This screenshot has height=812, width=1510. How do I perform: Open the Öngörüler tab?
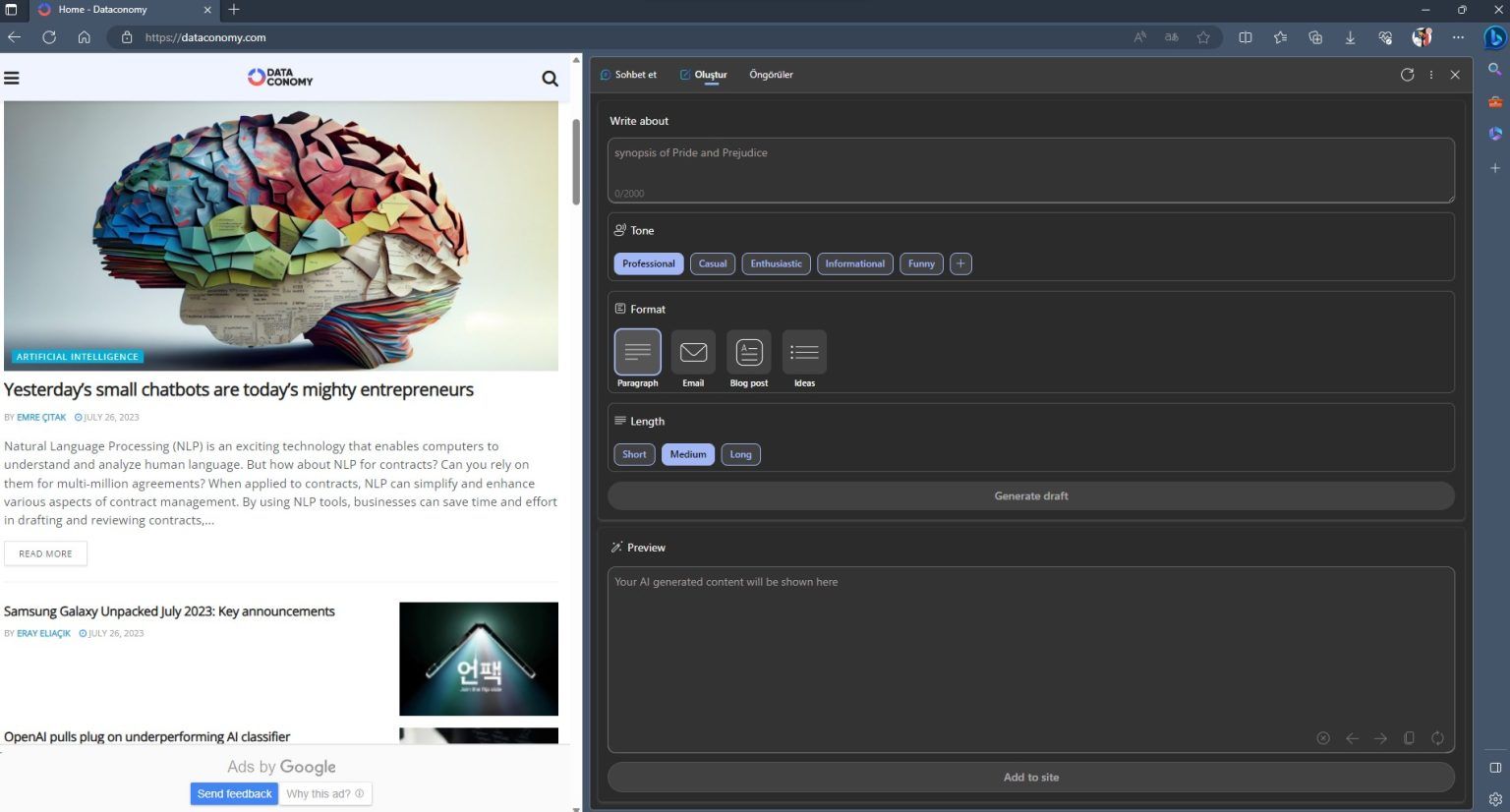click(x=770, y=74)
